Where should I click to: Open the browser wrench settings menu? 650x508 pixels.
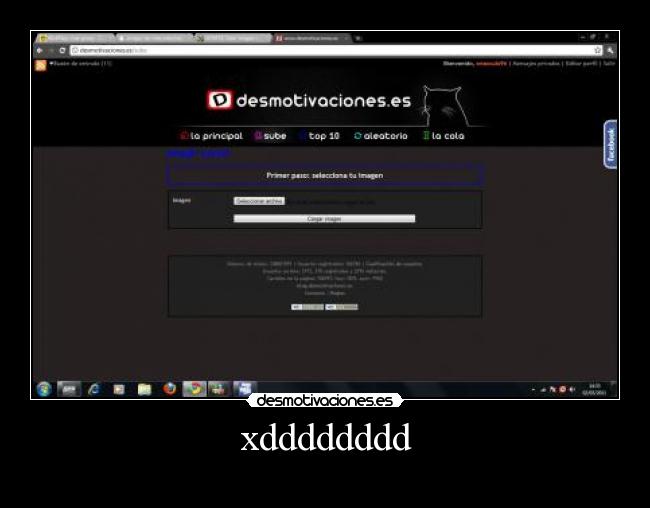click(x=610, y=50)
